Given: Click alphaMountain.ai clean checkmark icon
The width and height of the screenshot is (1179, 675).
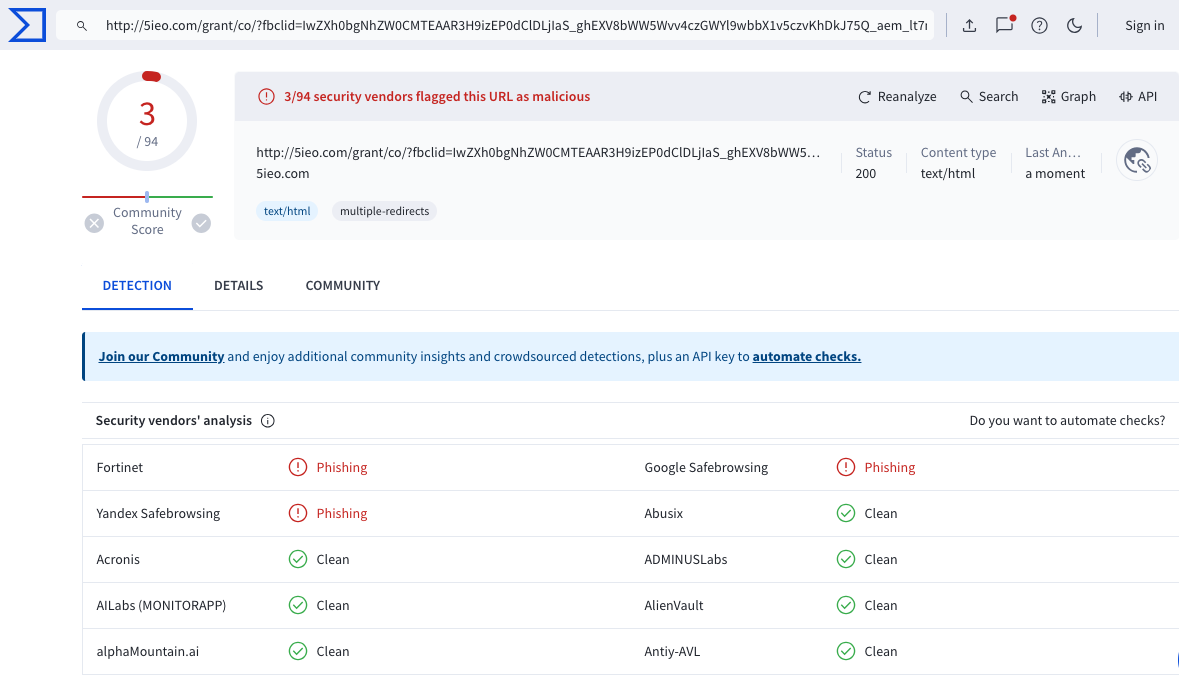Looking at the screenshot, I should pos(298,651).
